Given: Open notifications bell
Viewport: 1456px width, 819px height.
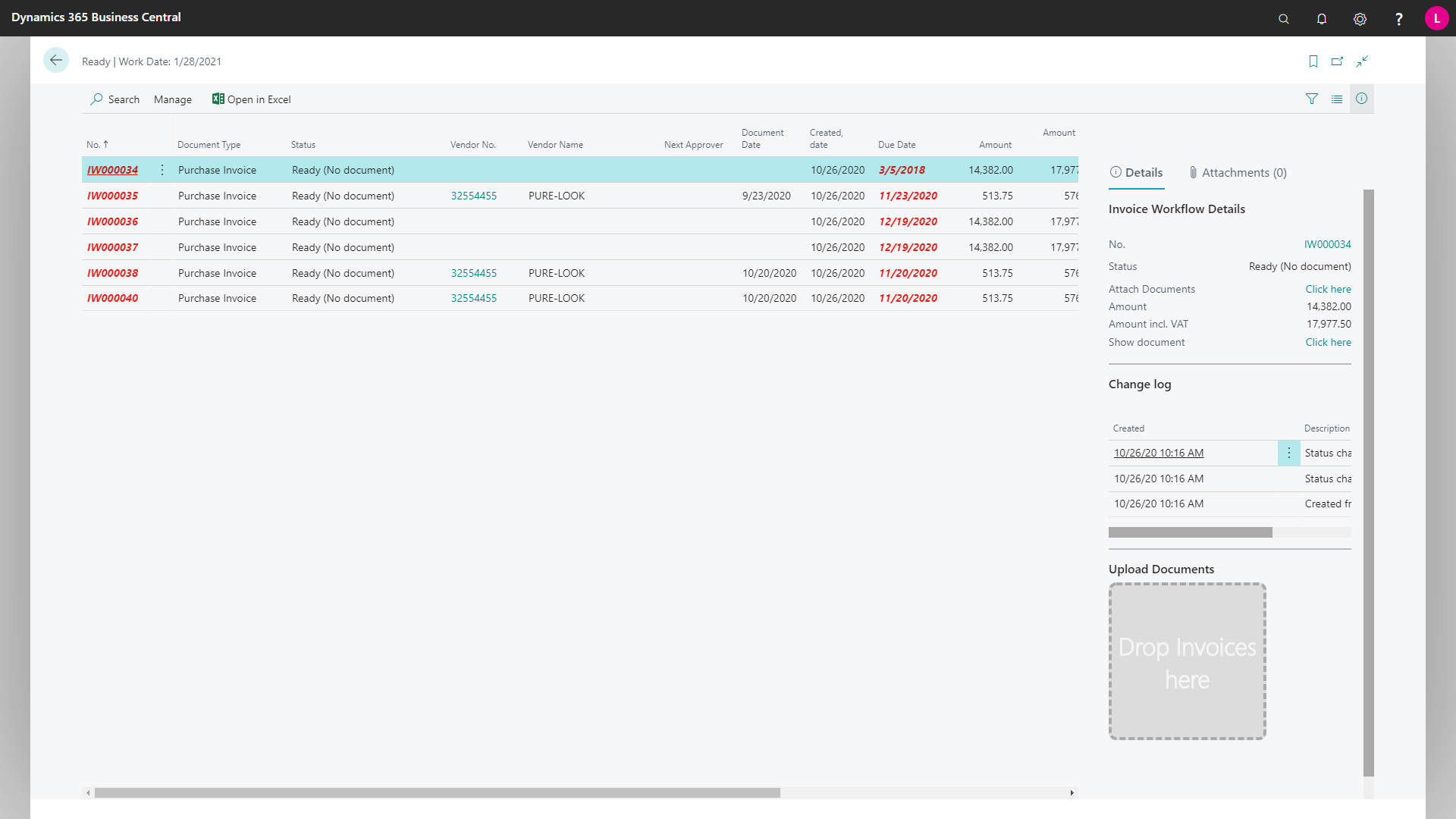Looking at the screenshot, I should tap(1322, 19).
